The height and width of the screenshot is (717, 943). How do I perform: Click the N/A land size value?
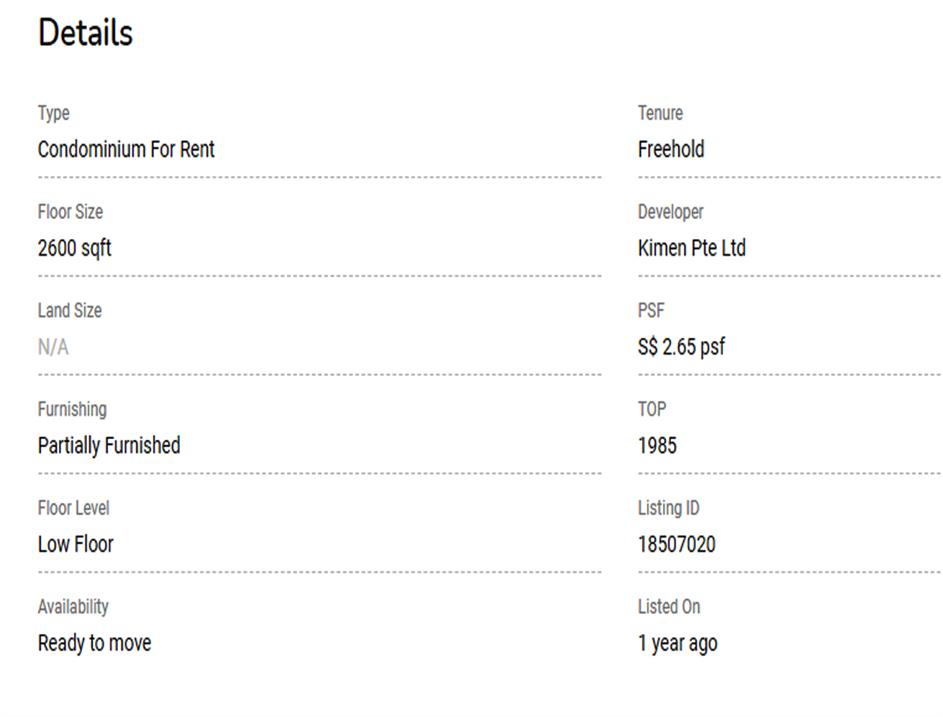point(53,347)
